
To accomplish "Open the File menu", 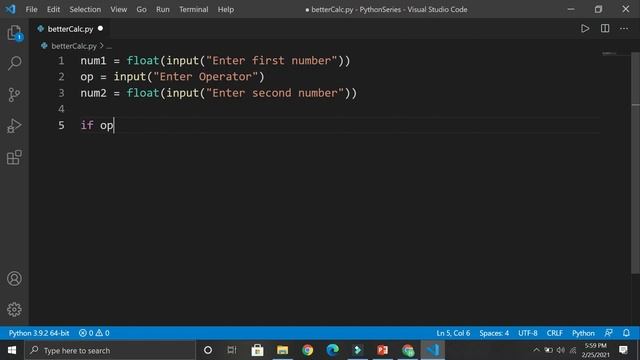I will 31,9.
